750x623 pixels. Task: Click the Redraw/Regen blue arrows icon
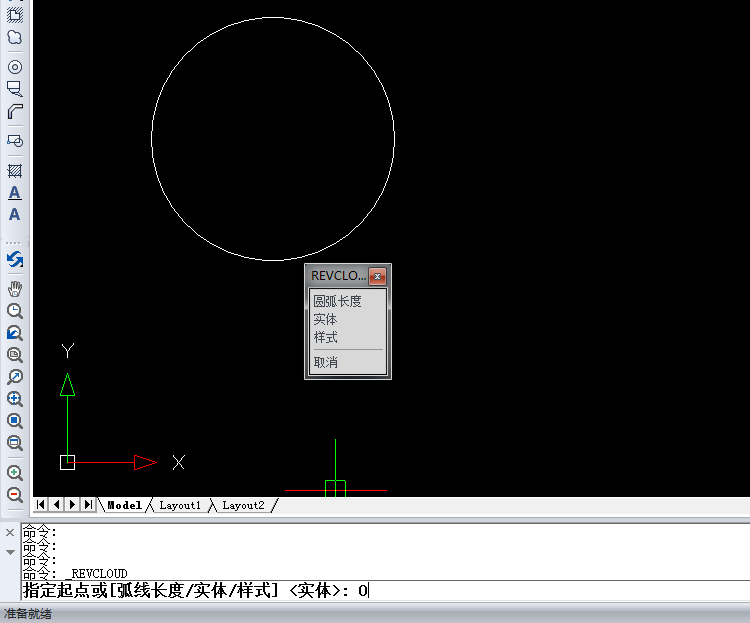pos(15,259)
